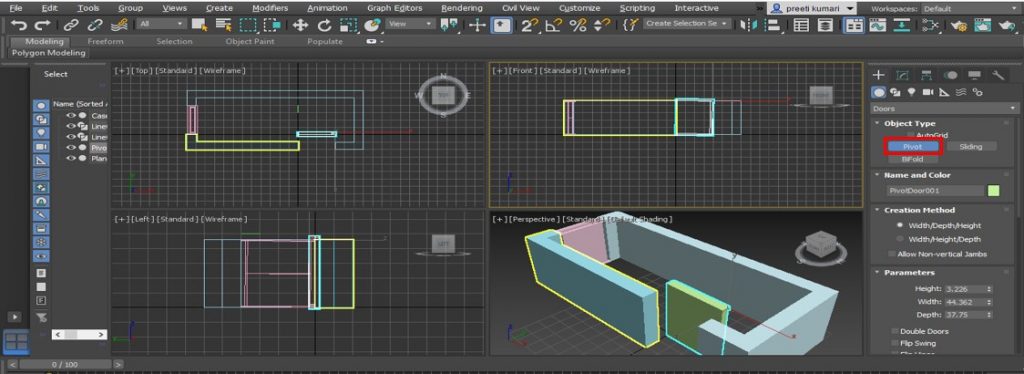Open the File menu
This screenshot has height=374, width=1024.
point(15,8)
